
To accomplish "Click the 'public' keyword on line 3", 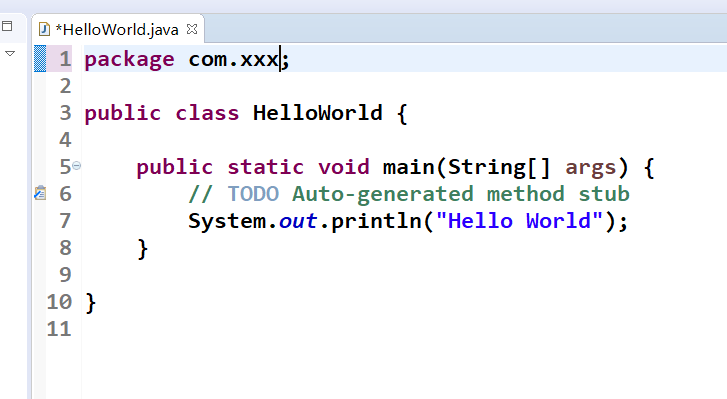I will [123, 114].
